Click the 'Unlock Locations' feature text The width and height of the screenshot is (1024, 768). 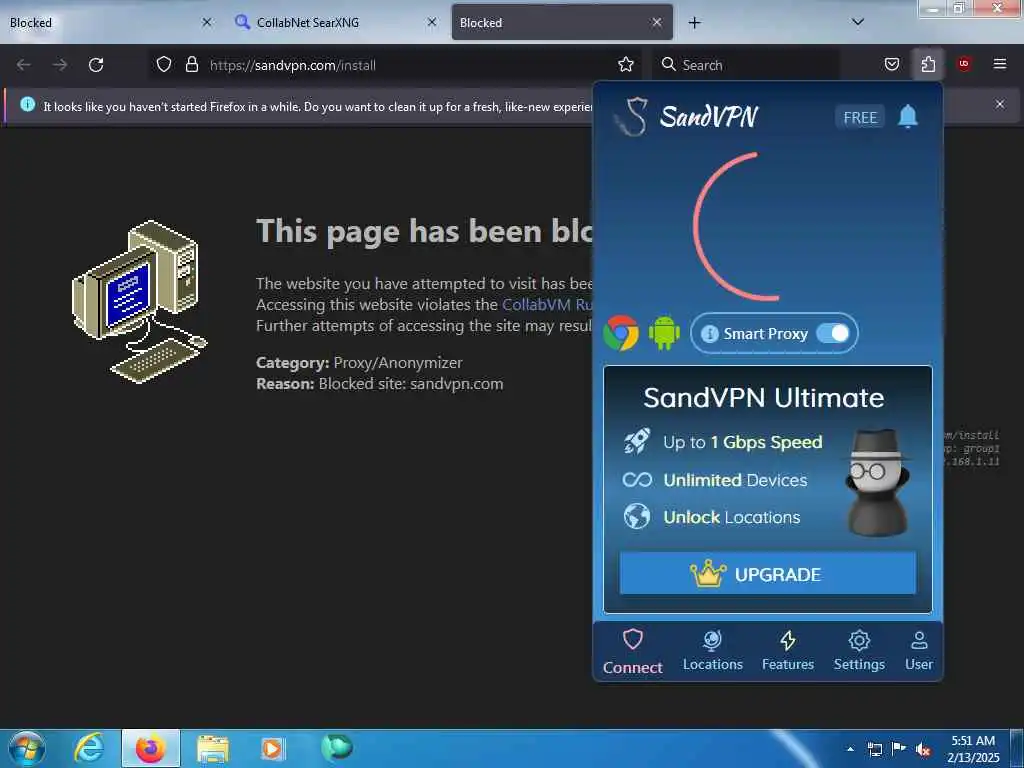pos(731,517)
